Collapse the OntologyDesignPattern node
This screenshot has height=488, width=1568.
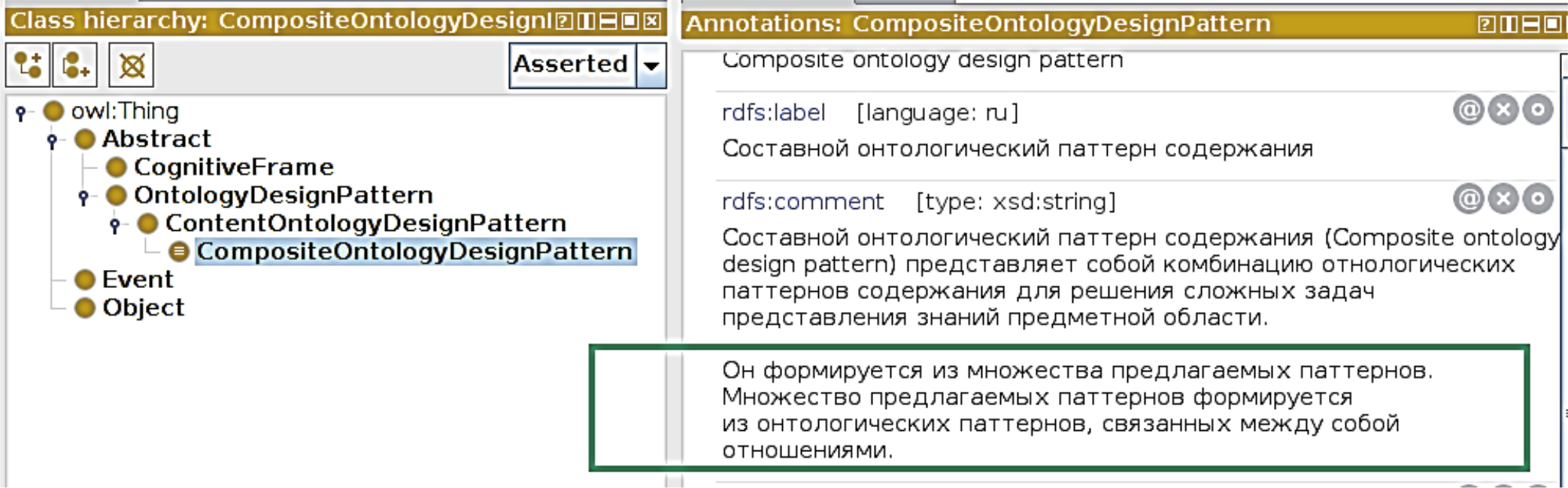point(83,197)
